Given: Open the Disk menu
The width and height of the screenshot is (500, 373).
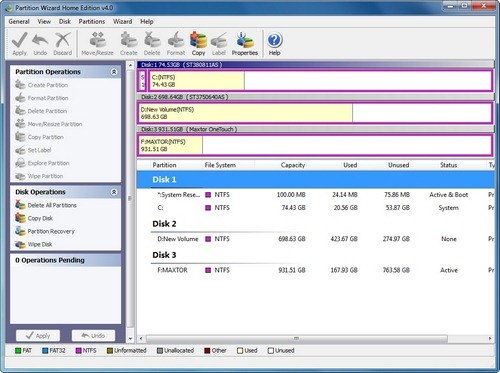Looking at the screenshot, I should pyautogui.click(x=65, y=22).
